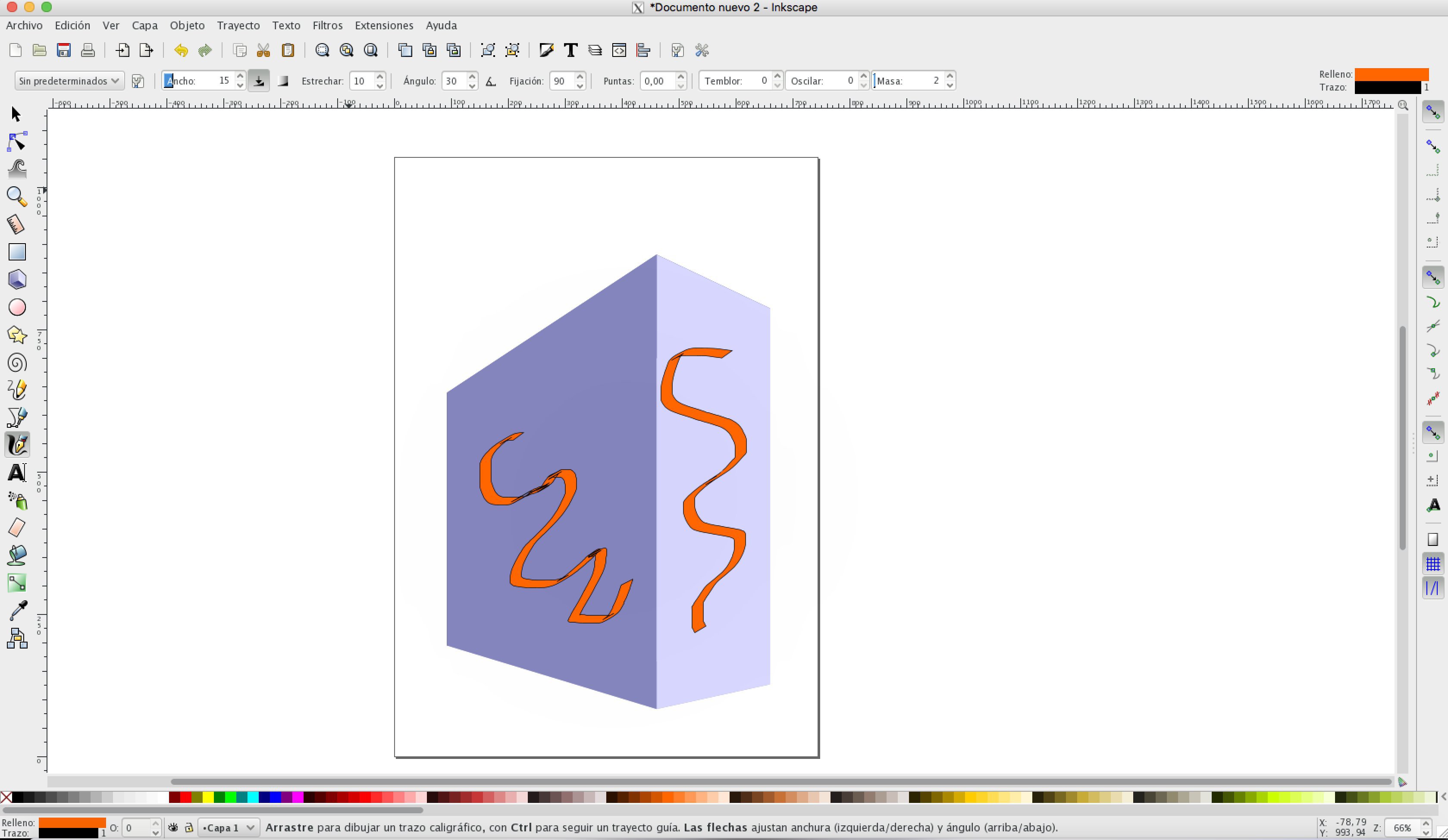Click the opacity O: input field

[x=136, y=828]
